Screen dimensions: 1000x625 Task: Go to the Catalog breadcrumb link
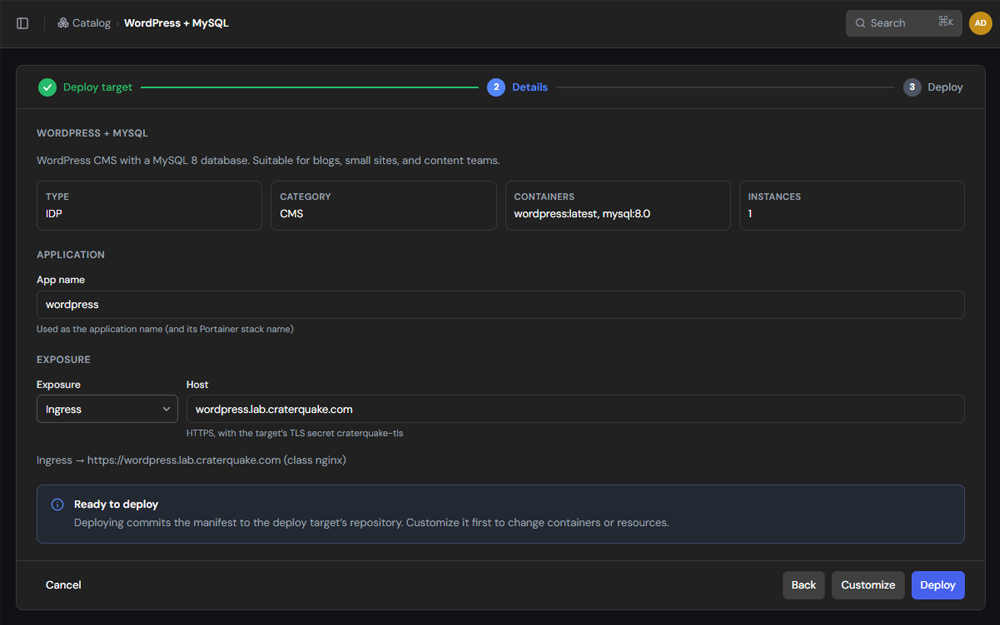click(x=91, y=23)
